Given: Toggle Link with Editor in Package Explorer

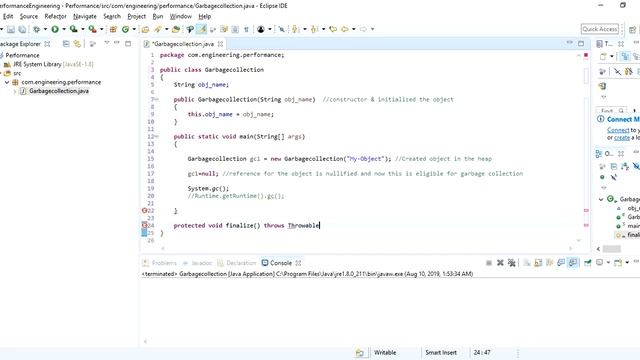Looking at the screenshot, I should coord(77,44).
